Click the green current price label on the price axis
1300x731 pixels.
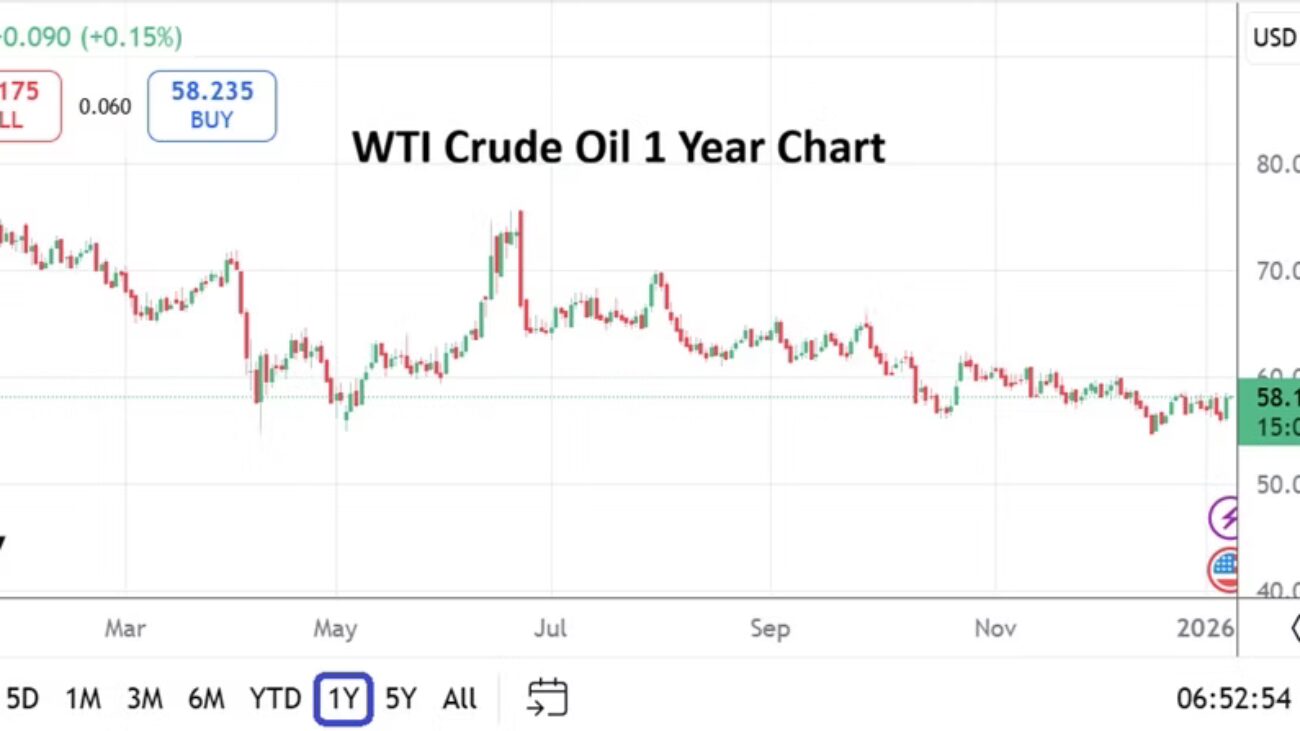point(1269,411)
